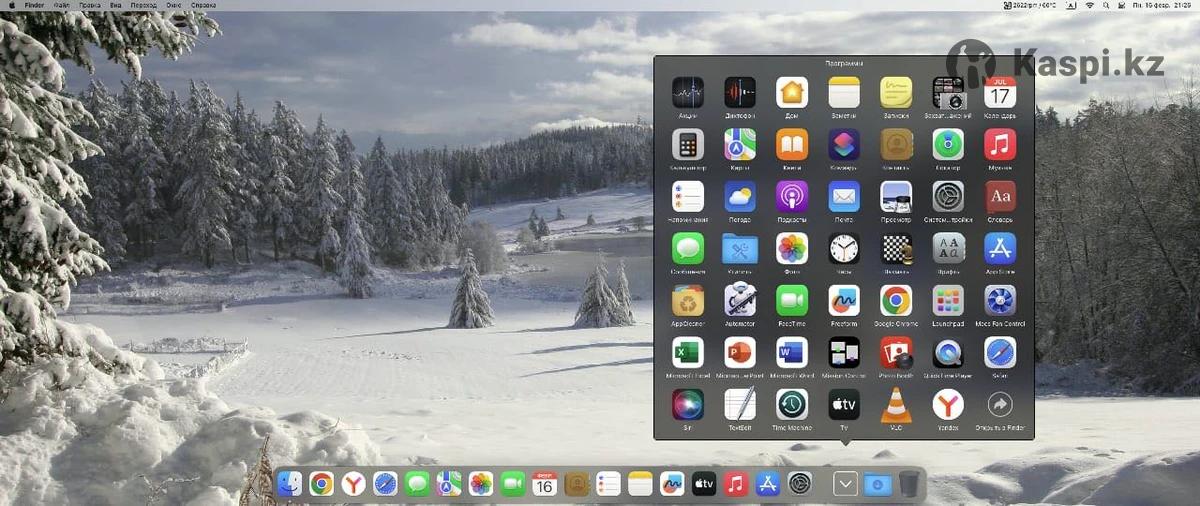Launch Microsoft PowerPoint from the grid
This screenshot has width=1200, height=506.
740,353
